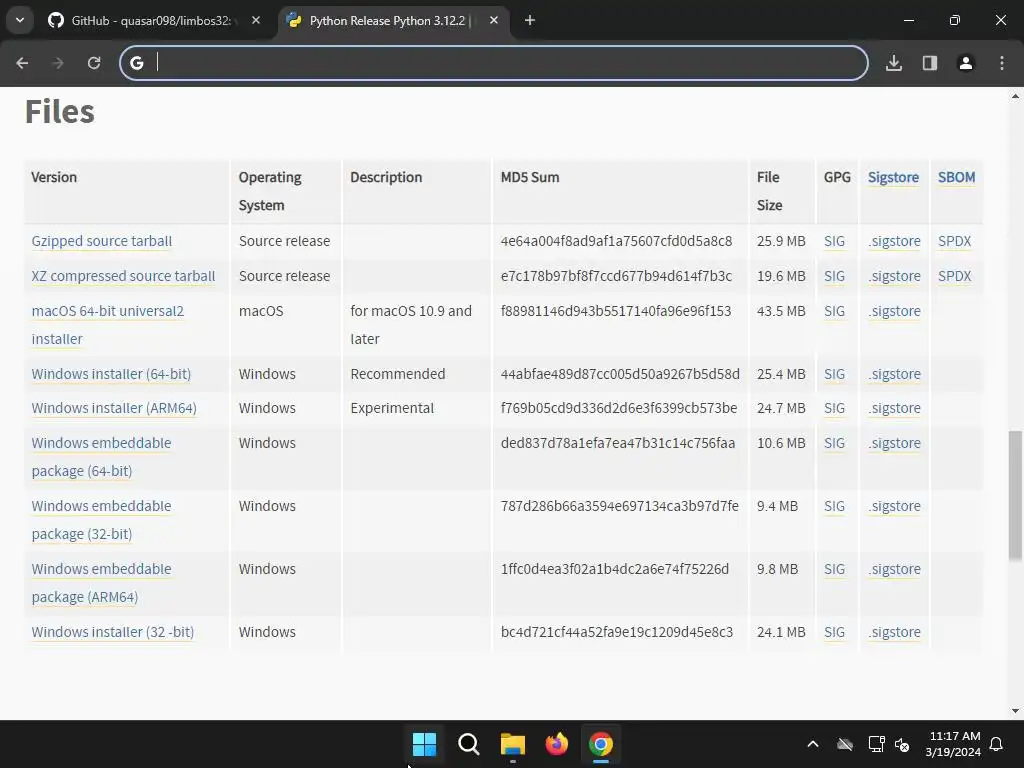Download the Gzipped source tarball
This screenshot has width=1024, height=768.
click(x=102, y=241)
